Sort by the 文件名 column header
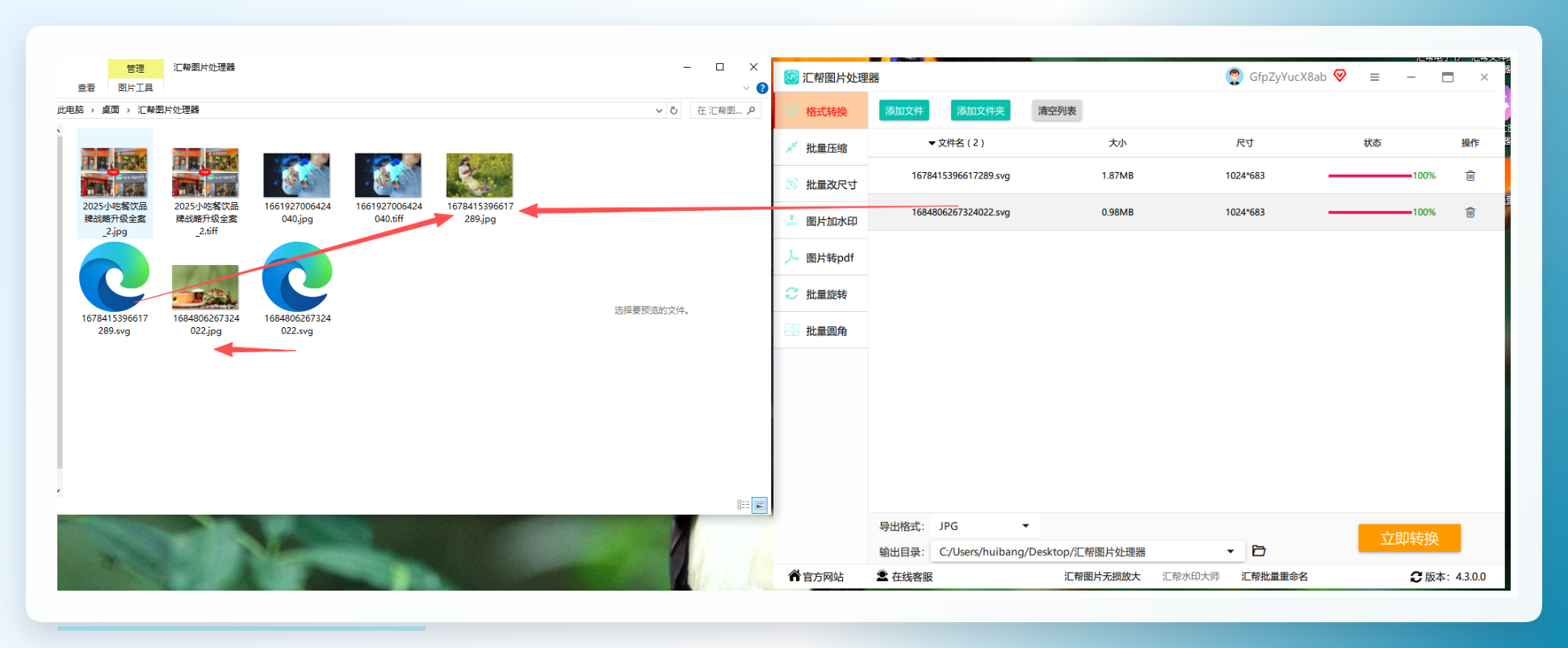This screenshot has height=648, width=1568. point(956,143)
